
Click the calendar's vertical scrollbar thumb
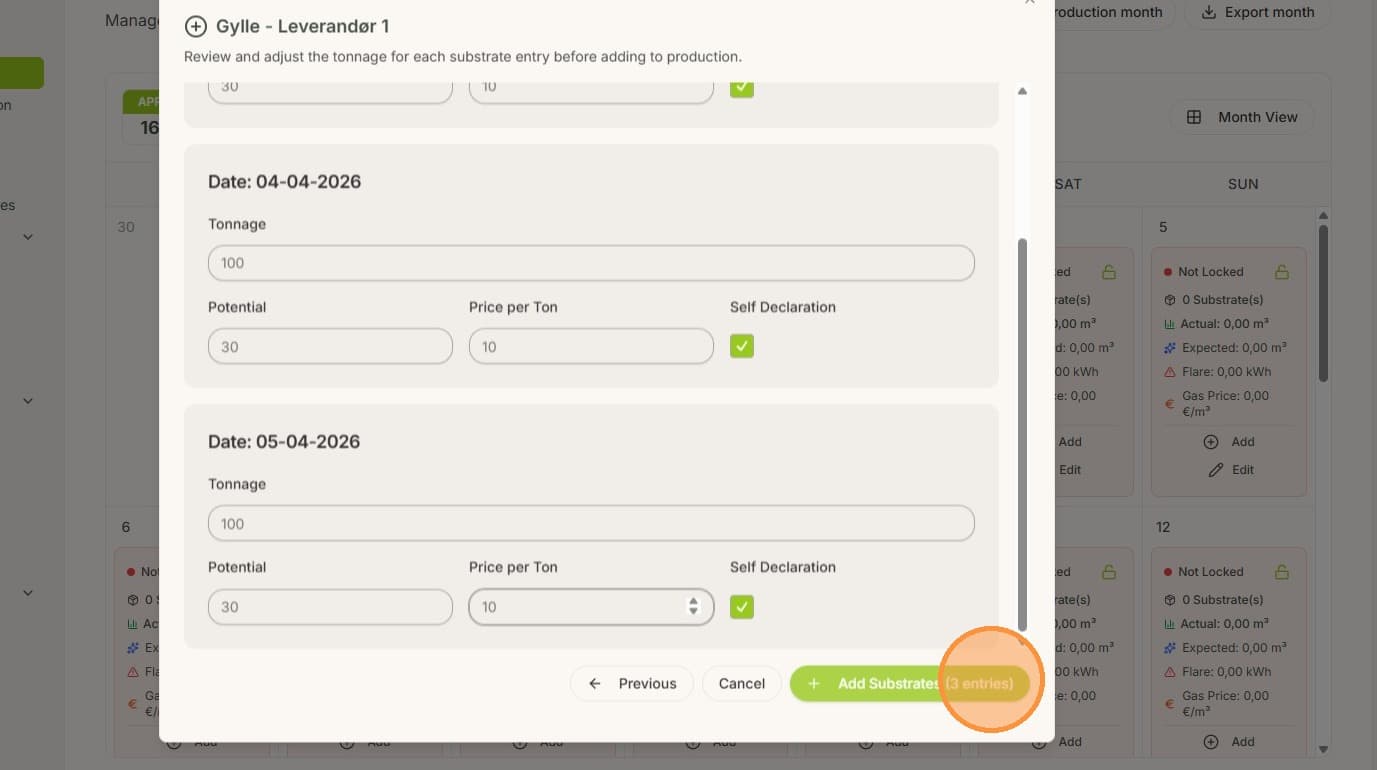[x=1323, y=302]
